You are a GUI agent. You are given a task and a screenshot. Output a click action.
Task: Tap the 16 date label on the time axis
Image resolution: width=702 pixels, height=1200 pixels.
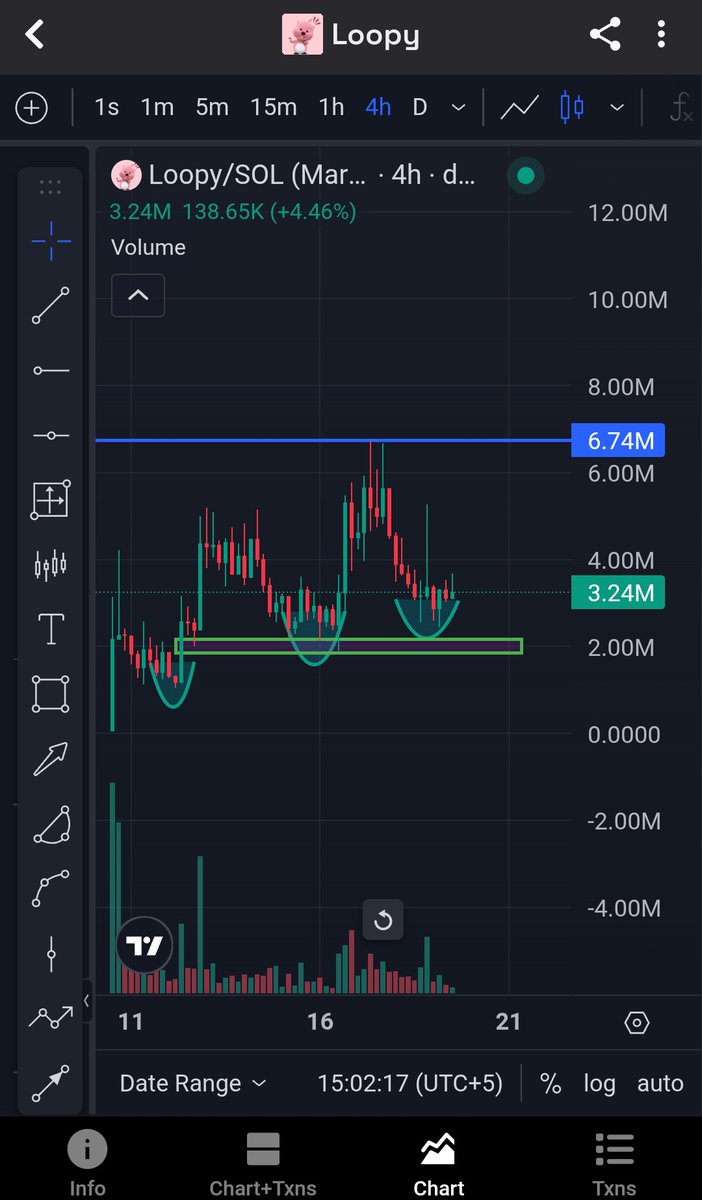[x=320, y=1022]
